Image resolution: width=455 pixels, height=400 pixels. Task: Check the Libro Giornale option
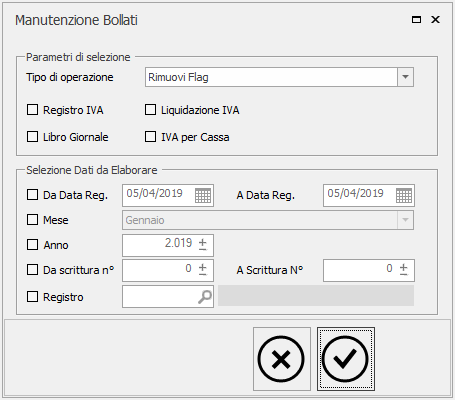(x=32, y=137)
